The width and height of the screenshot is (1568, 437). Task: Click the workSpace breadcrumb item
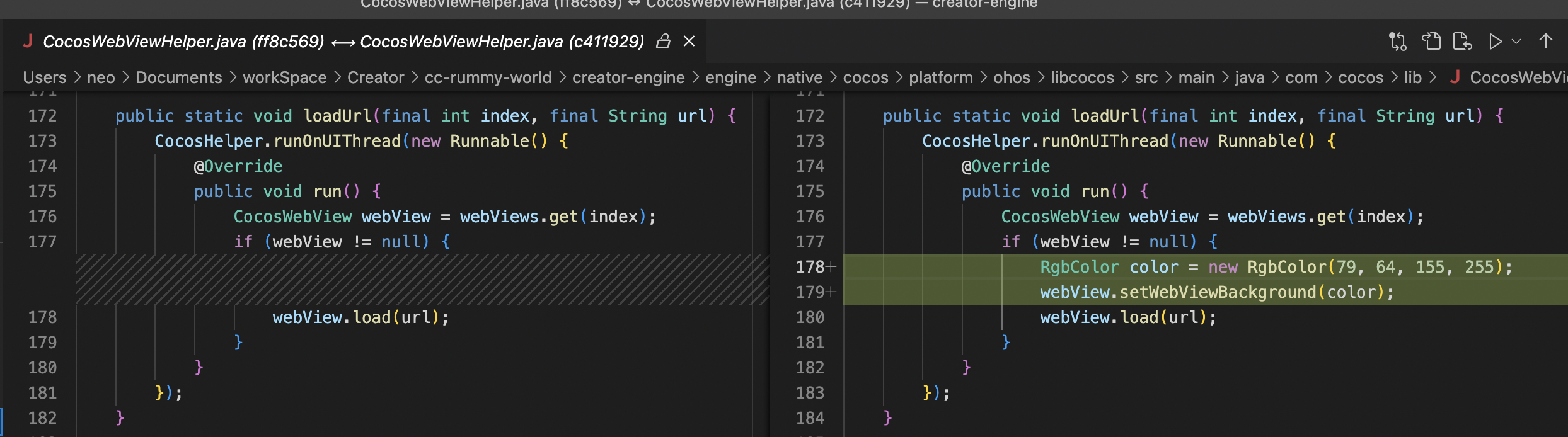point(284,77)
